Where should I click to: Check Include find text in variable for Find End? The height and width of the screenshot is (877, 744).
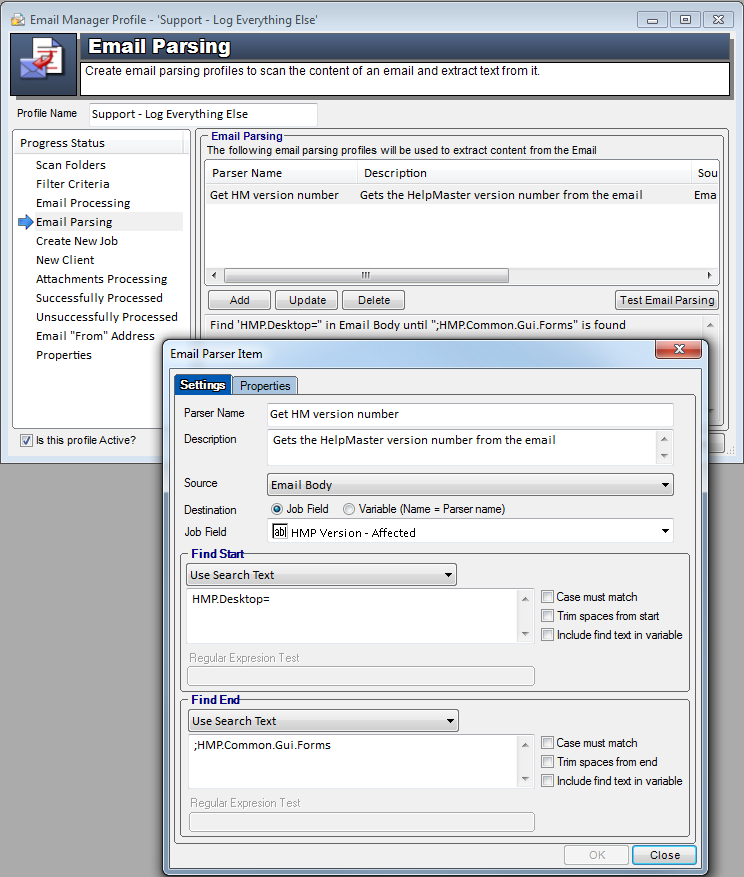pyautogui.click(x=547, y=781)
